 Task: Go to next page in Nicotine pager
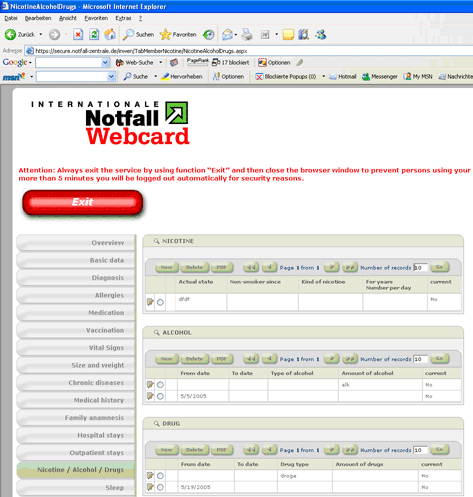coord(332,267)
